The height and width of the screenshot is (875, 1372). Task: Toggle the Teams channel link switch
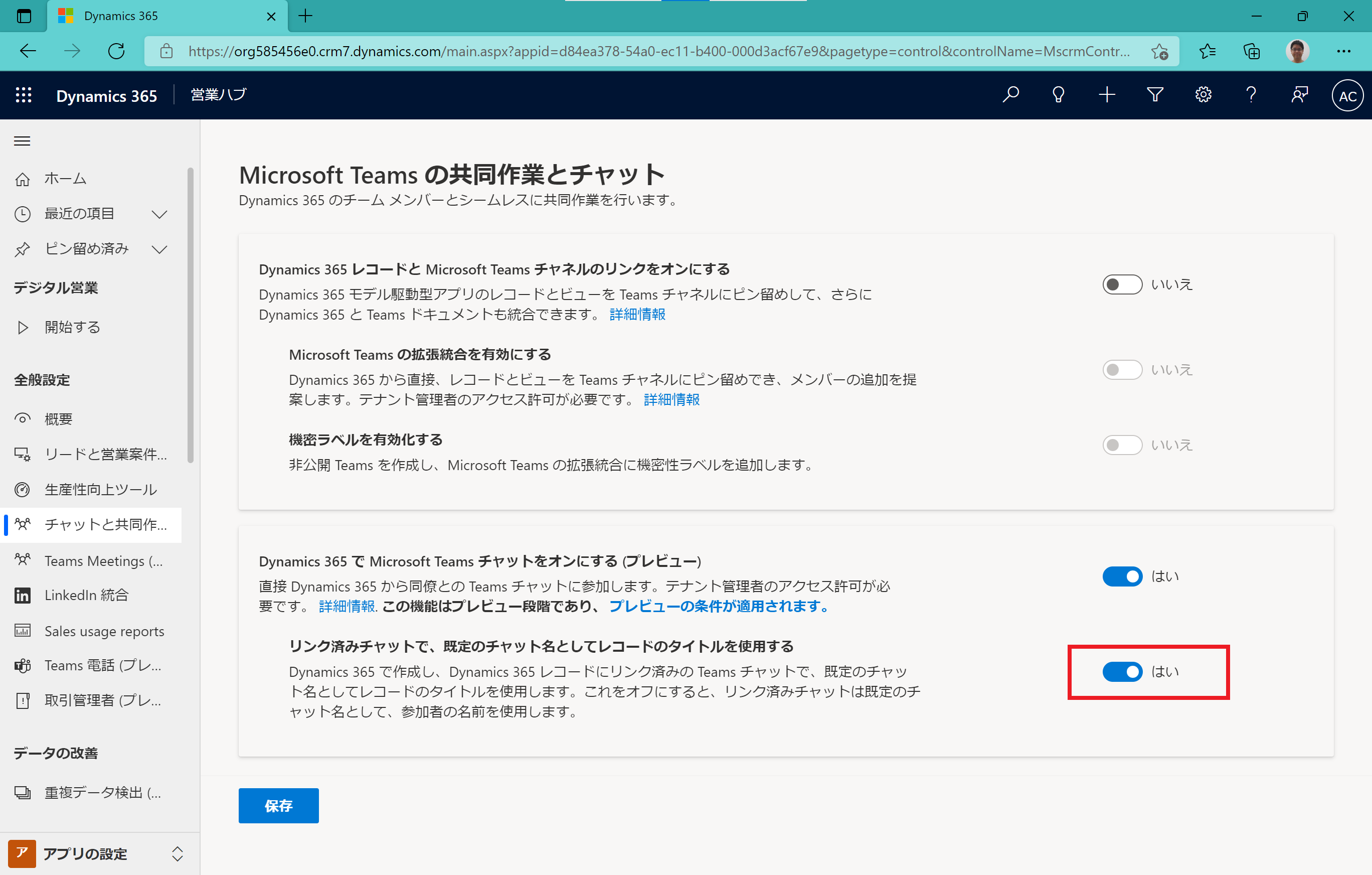click(x=1122, y=284)
